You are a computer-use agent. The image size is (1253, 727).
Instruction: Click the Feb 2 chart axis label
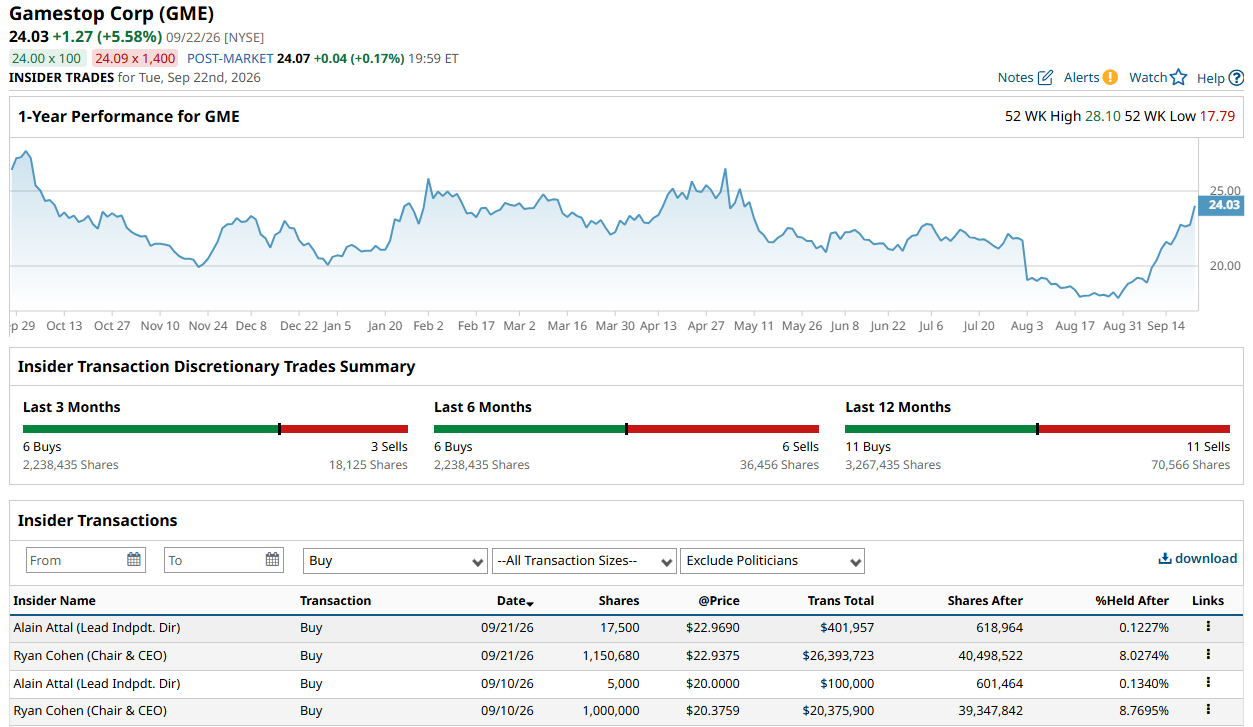coord(428,326)
